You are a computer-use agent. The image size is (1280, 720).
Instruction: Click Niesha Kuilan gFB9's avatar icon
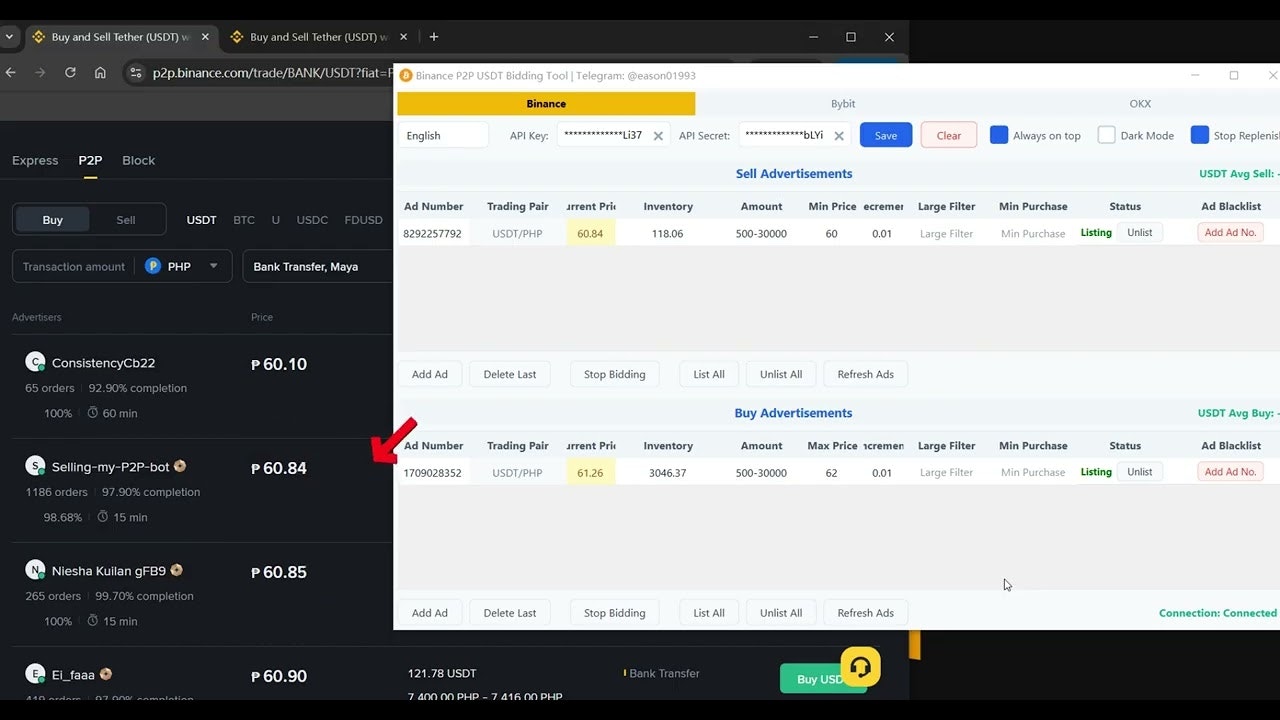pyautogui.click(x=36, y=570)
